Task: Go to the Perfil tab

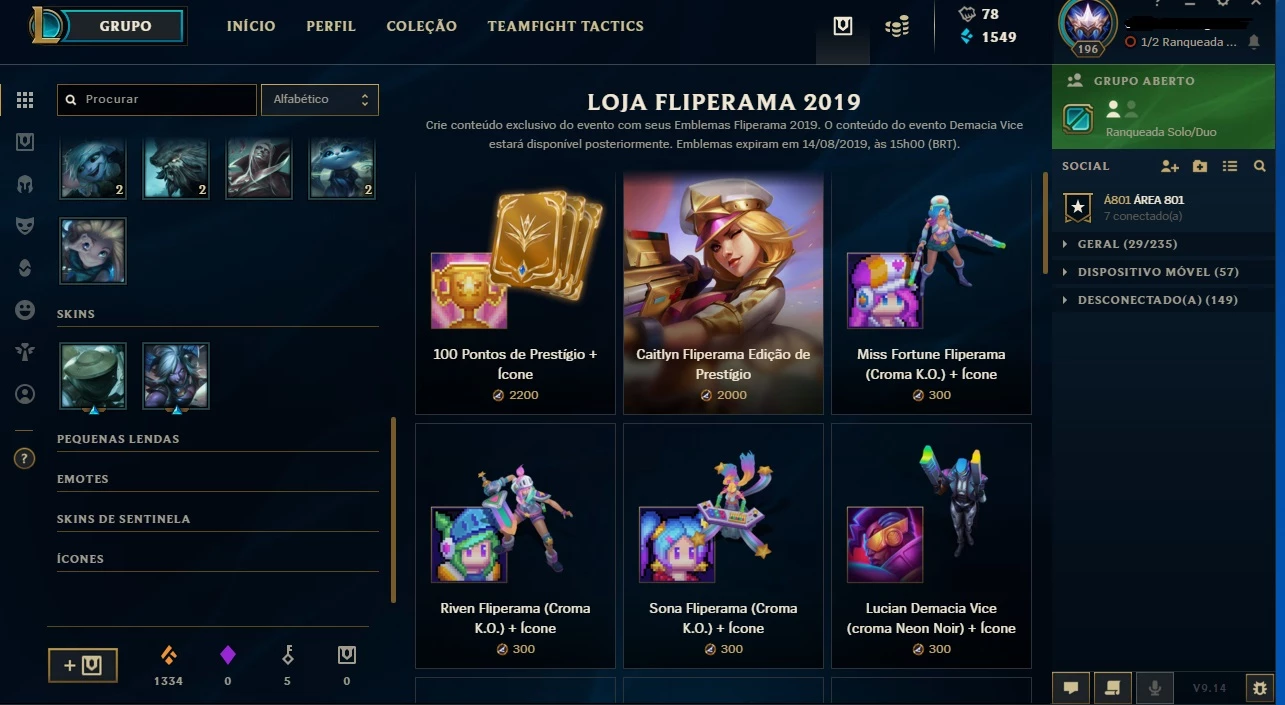Action: [331, 26]
